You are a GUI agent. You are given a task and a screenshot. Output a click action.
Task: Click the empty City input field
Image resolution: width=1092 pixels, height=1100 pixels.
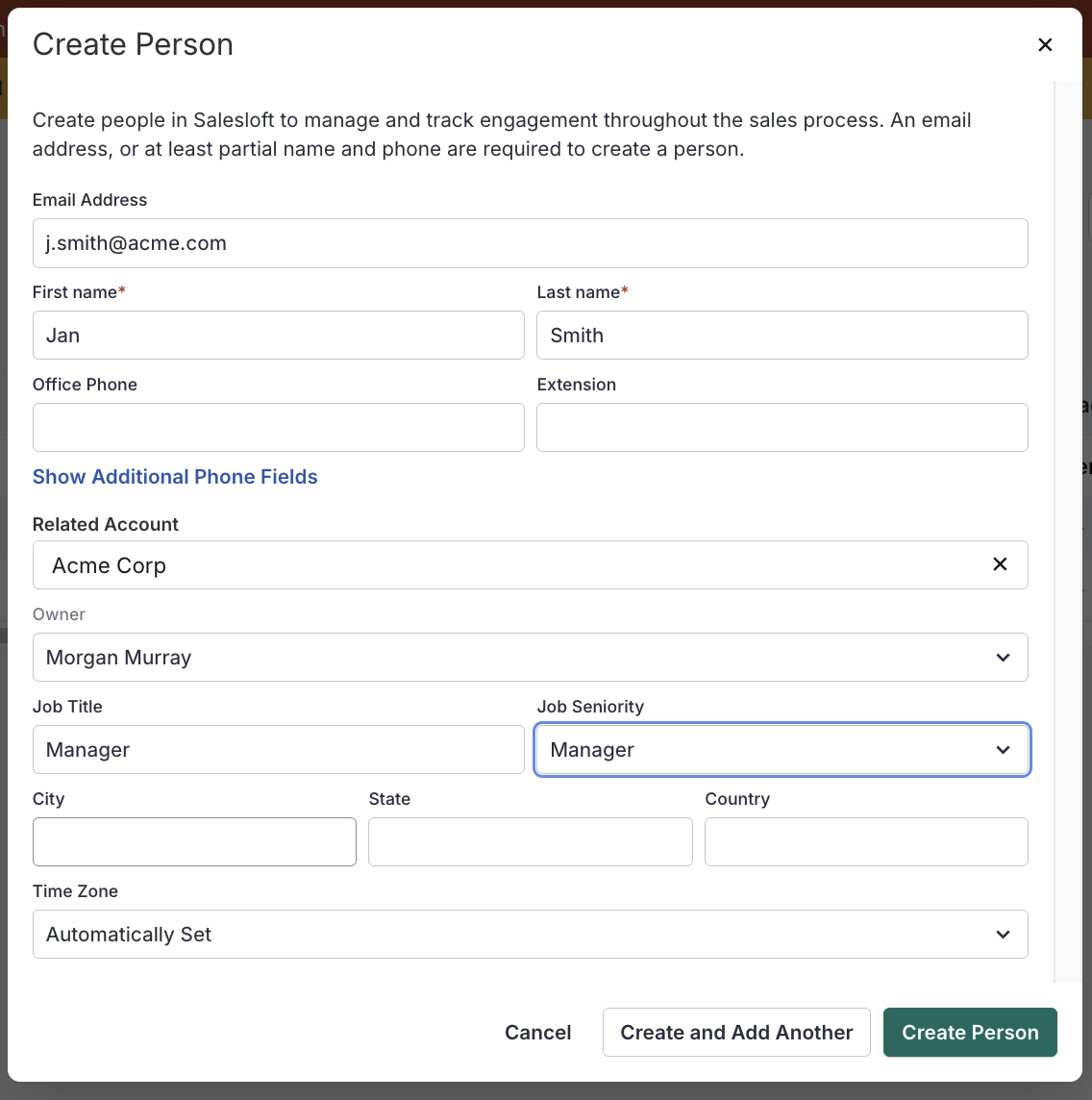193,841
